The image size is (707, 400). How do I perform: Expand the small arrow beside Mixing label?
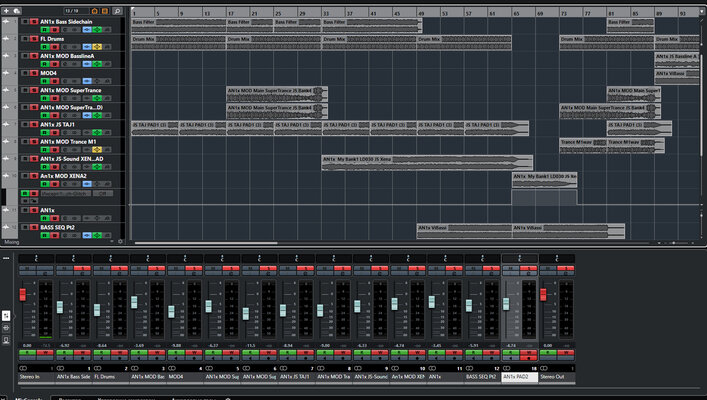pyautogui.click(x=112, y=242)
